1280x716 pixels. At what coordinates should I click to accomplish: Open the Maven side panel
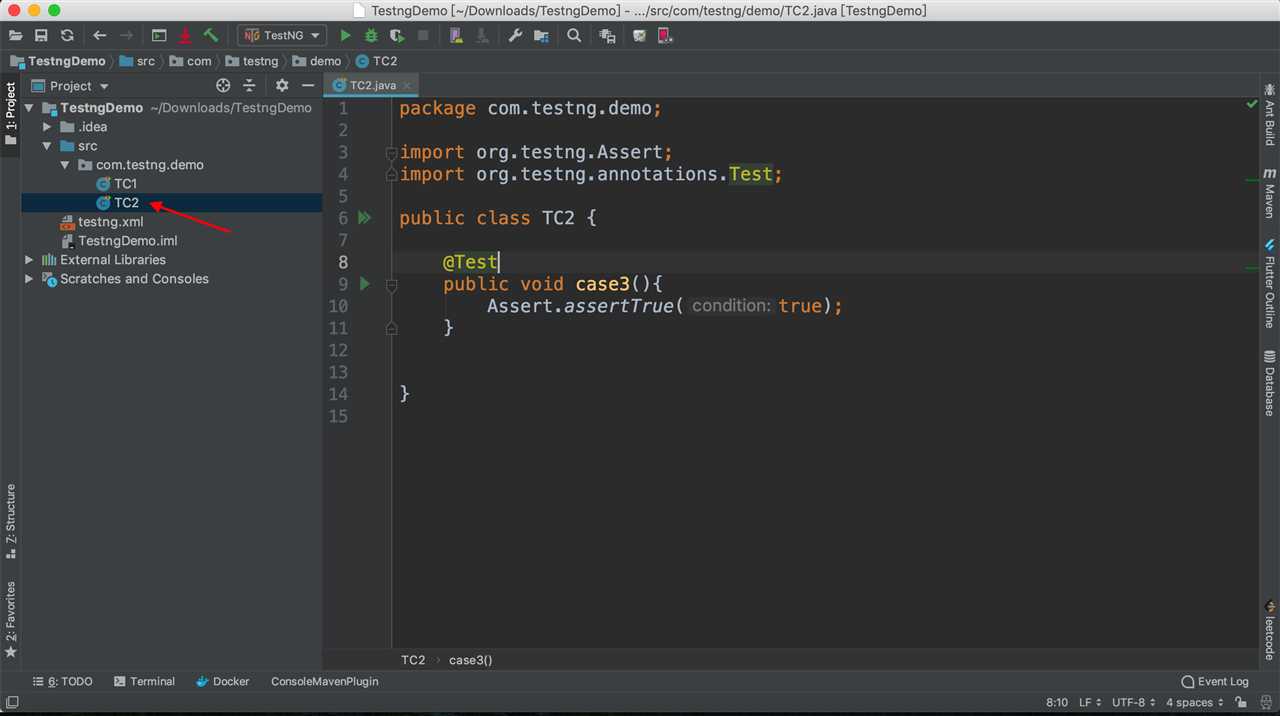click(1269, 193)
